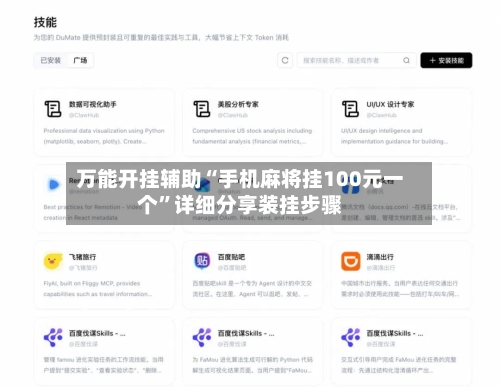Screen dimensions: 500x387
Task: Click the @飞猪旅行 author label
Action: tap(83, 268)
